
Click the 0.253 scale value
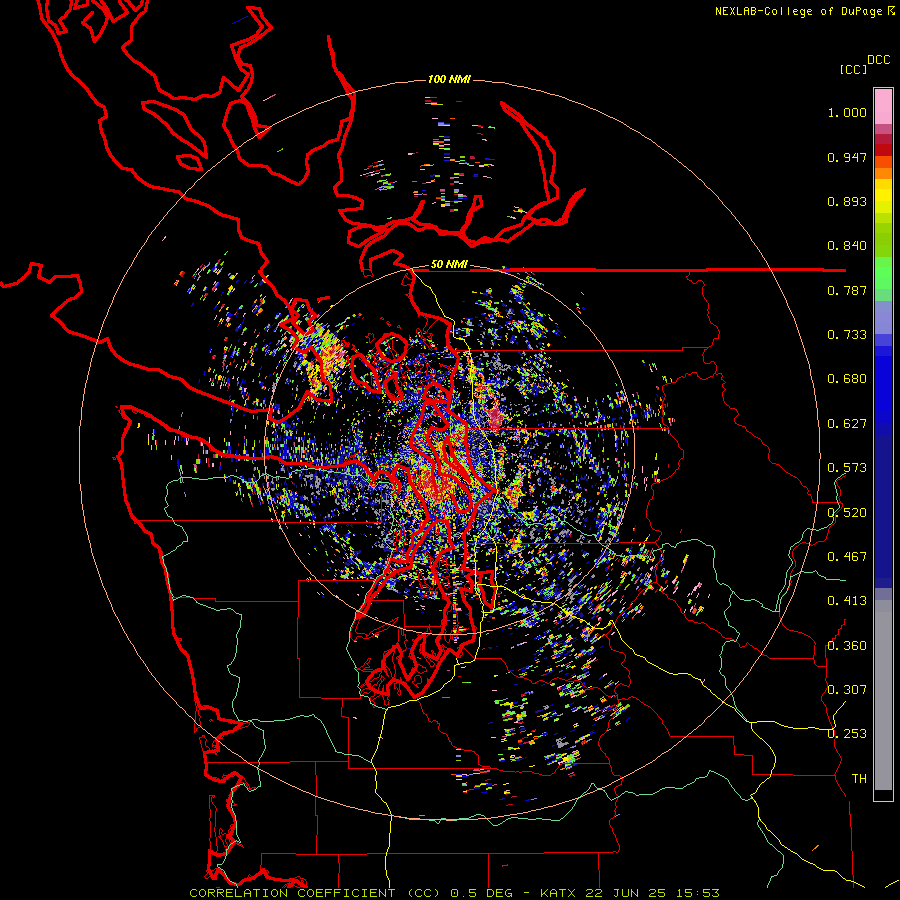[x=847, y=734]
